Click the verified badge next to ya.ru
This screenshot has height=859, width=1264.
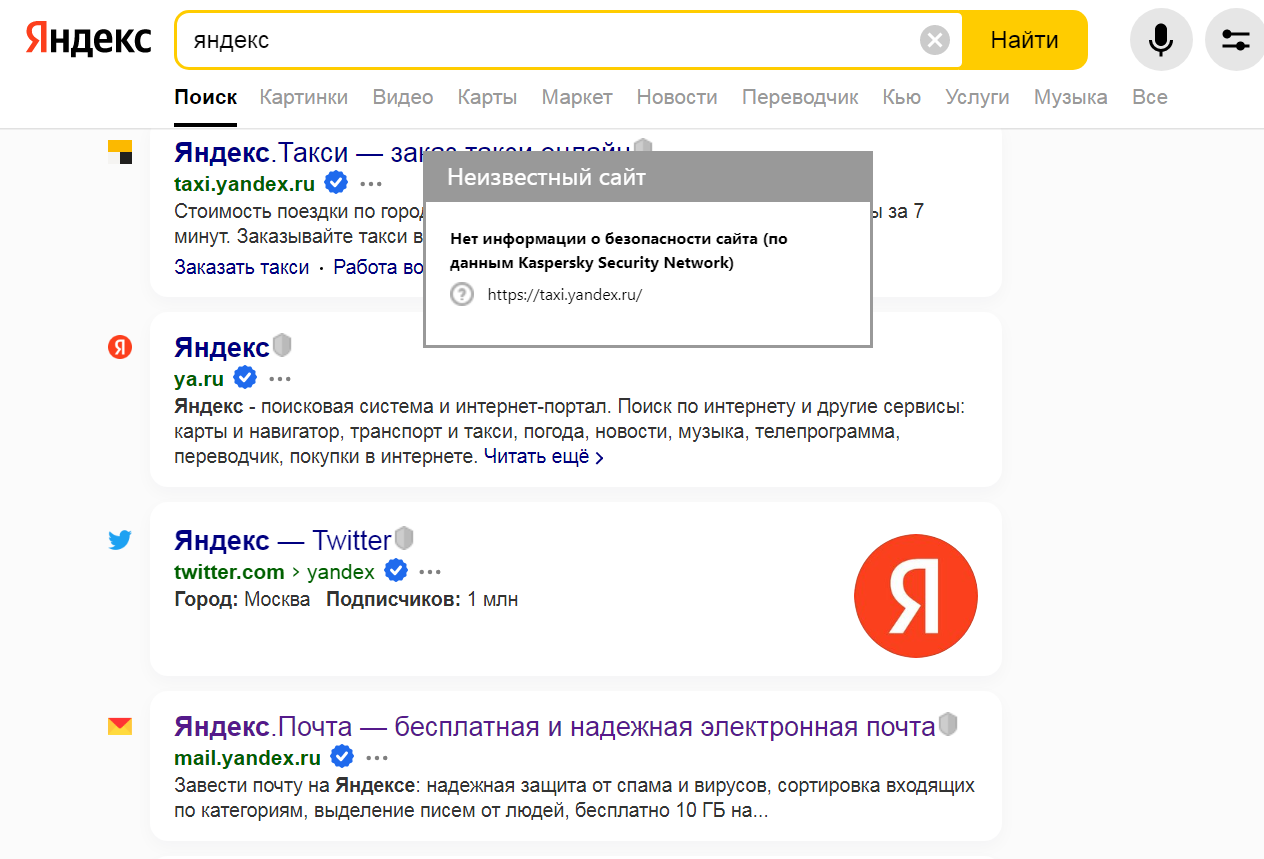(245, 378)
